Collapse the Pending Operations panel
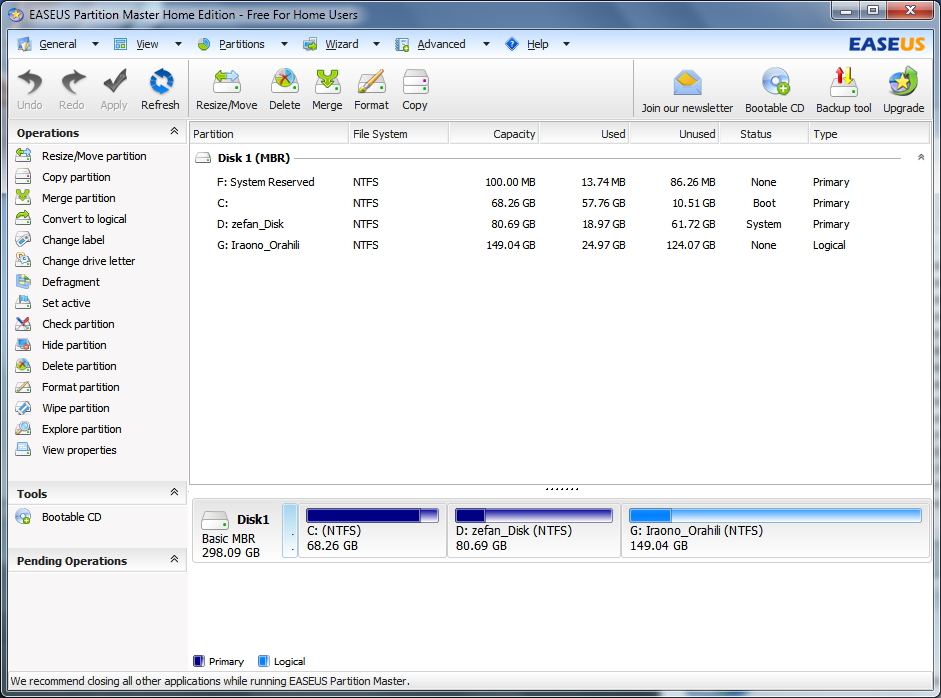 coord(174,559)
